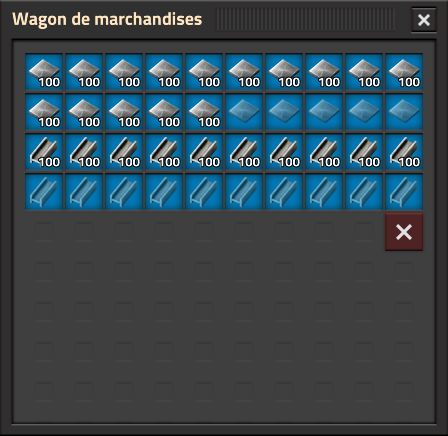This screenshot has height=436, width=448.
Task: Select the last steel beam stack of 100
Action: [x=404, y=152]
